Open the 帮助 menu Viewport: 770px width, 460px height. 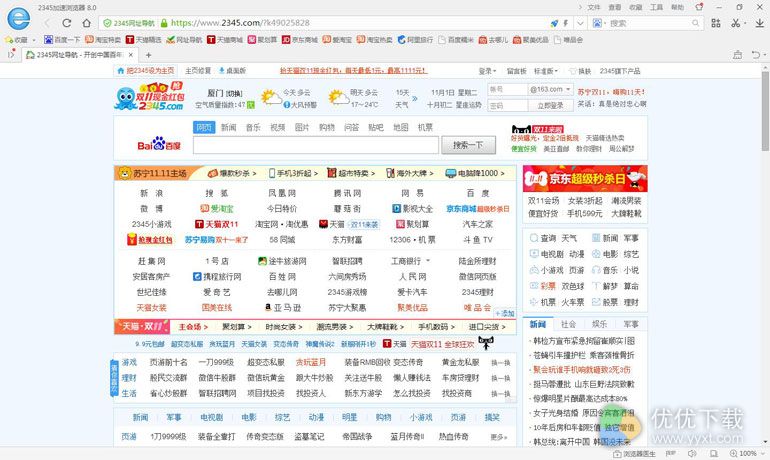678,7
